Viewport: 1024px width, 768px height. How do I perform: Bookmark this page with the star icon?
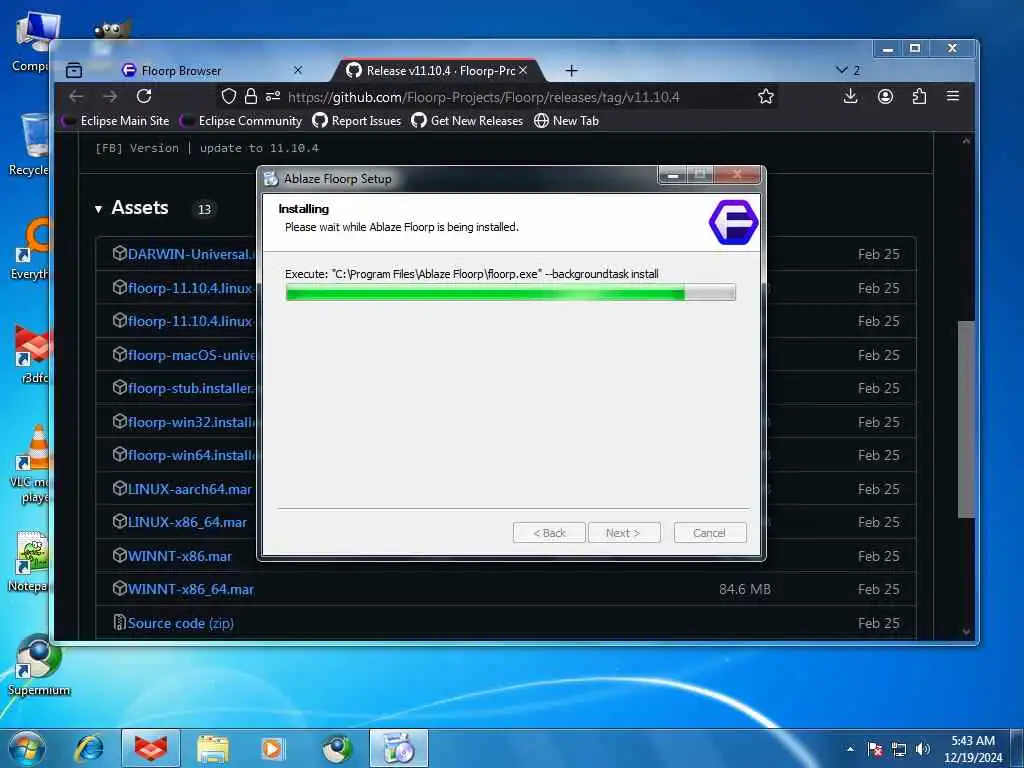(766, 97)
